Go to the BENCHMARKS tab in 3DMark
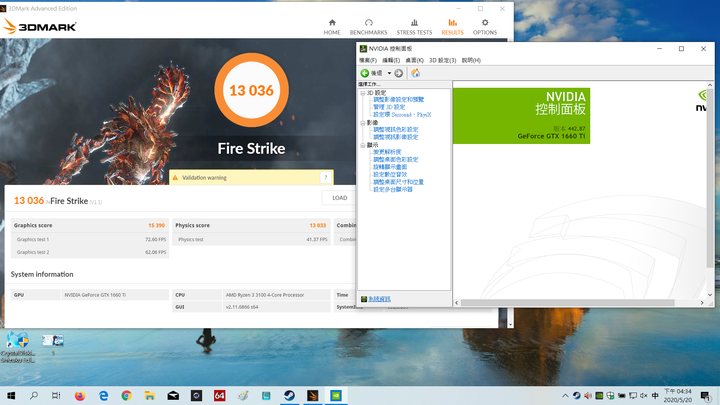The image size is (720, 405). tap(368, 27)
